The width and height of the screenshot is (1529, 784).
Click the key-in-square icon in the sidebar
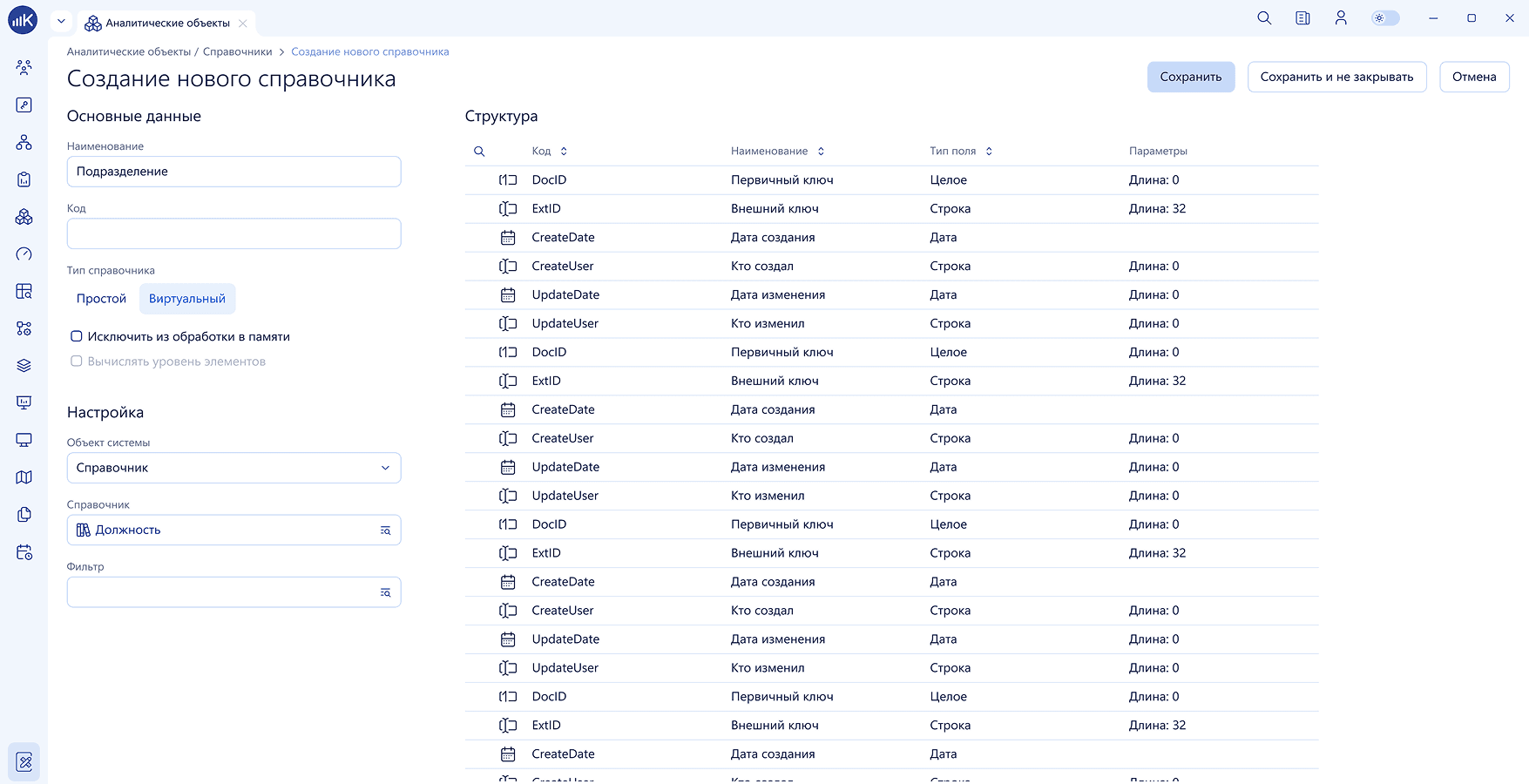coord(24,105)
